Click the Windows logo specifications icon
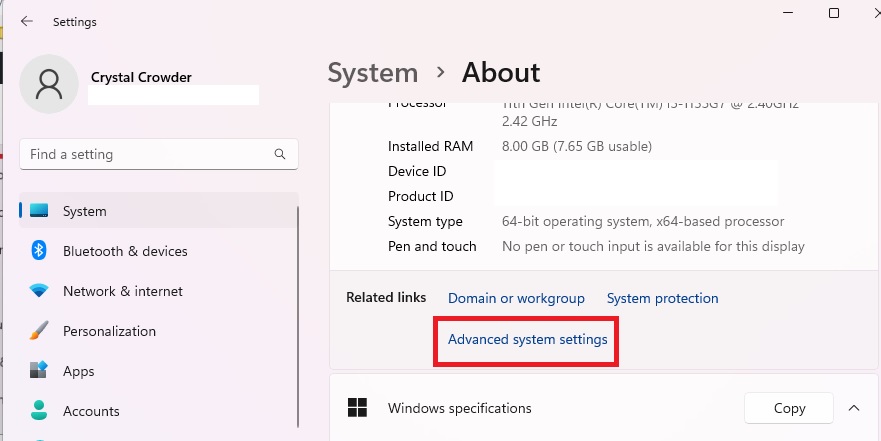This screenshot has height=441, width=881. (x=357, y=408)
